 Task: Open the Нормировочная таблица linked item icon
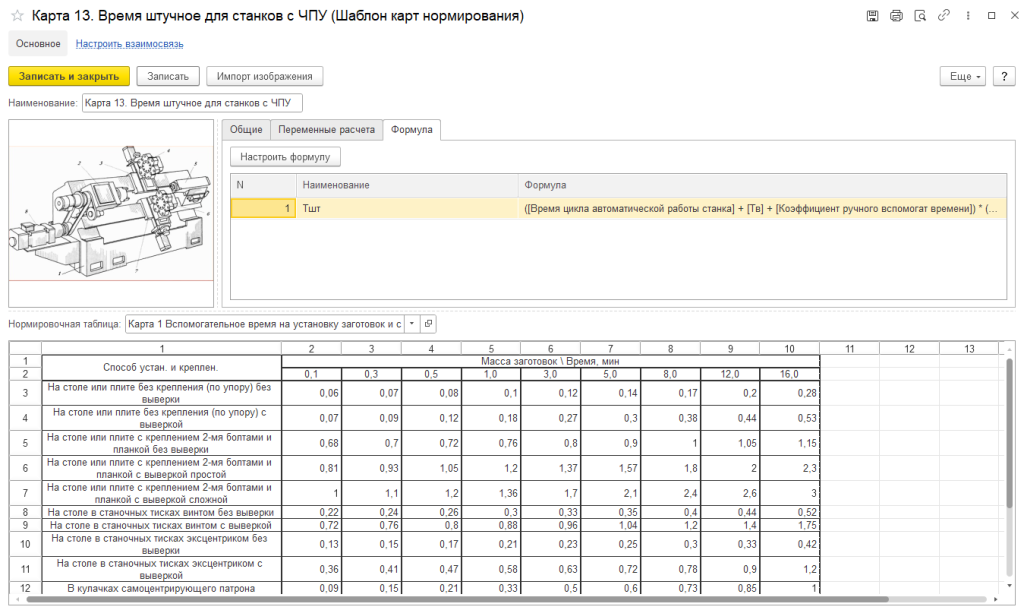click(x=428, y=324)
